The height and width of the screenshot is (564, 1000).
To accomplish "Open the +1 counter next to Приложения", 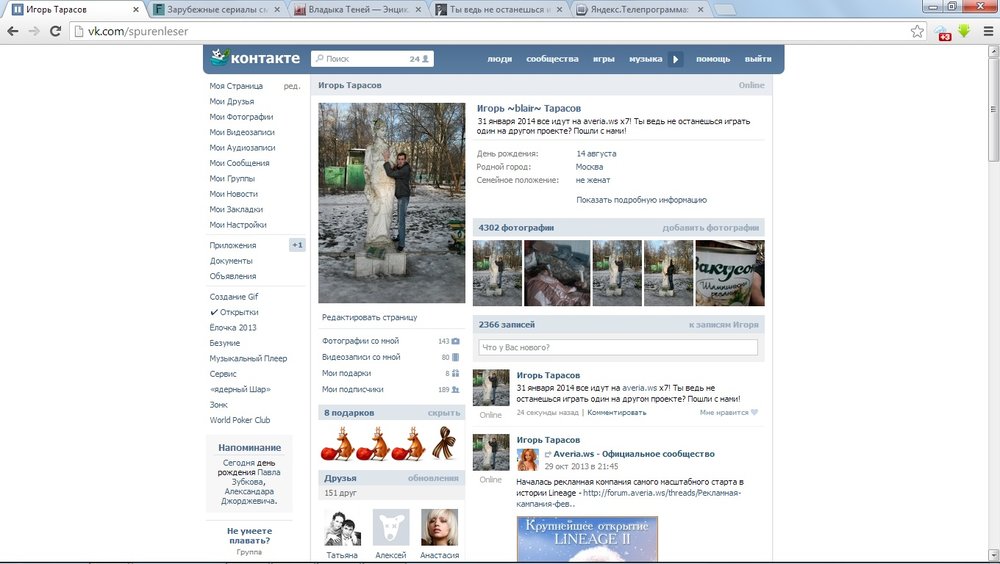I will tap(297, 245).
